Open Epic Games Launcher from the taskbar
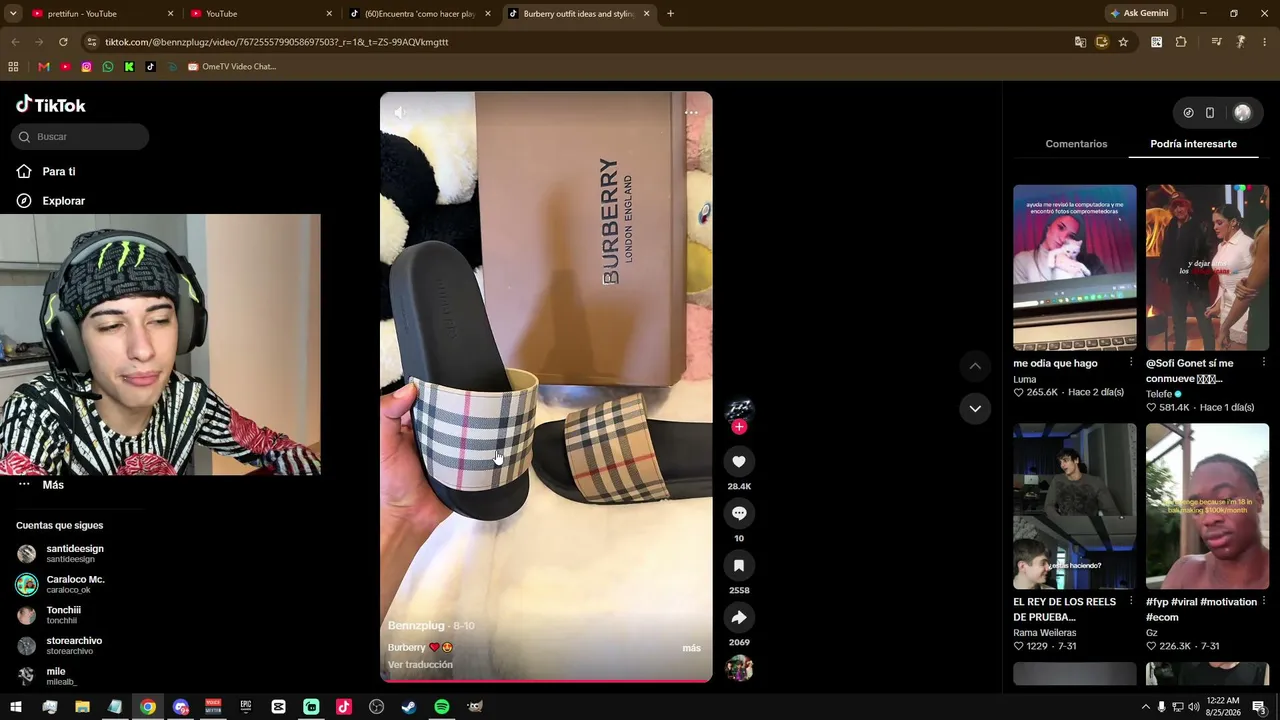Viewport: 1280px width, 720px height. tap(246, 707)
